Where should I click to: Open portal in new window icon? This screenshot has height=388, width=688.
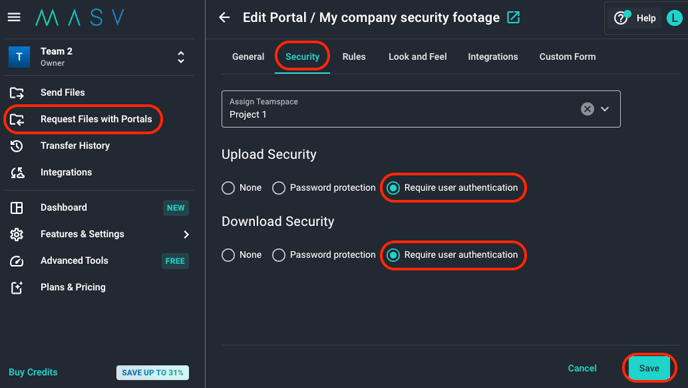coord(513,18)
